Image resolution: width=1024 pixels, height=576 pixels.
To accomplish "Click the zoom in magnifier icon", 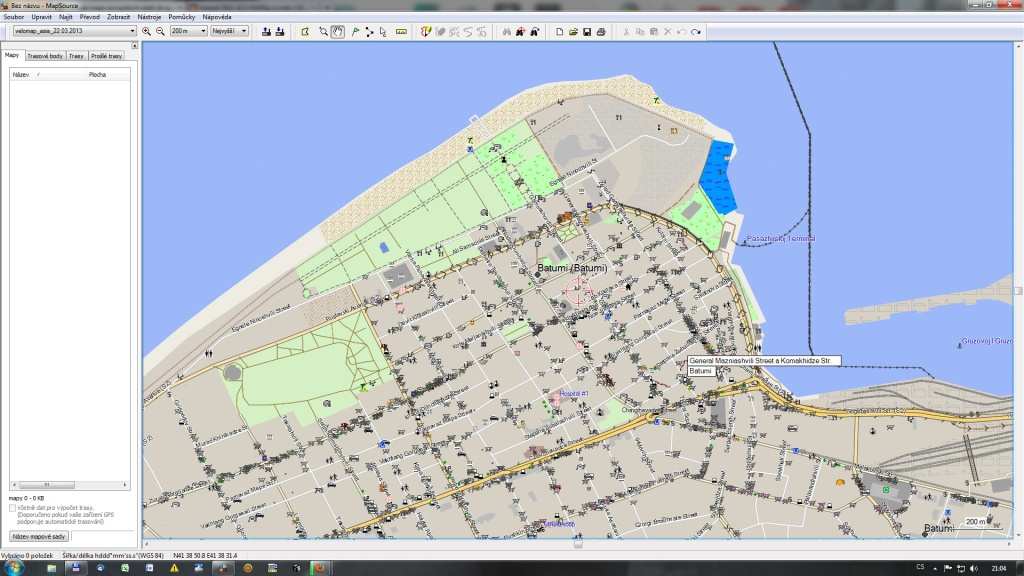I will coord(147,31).
